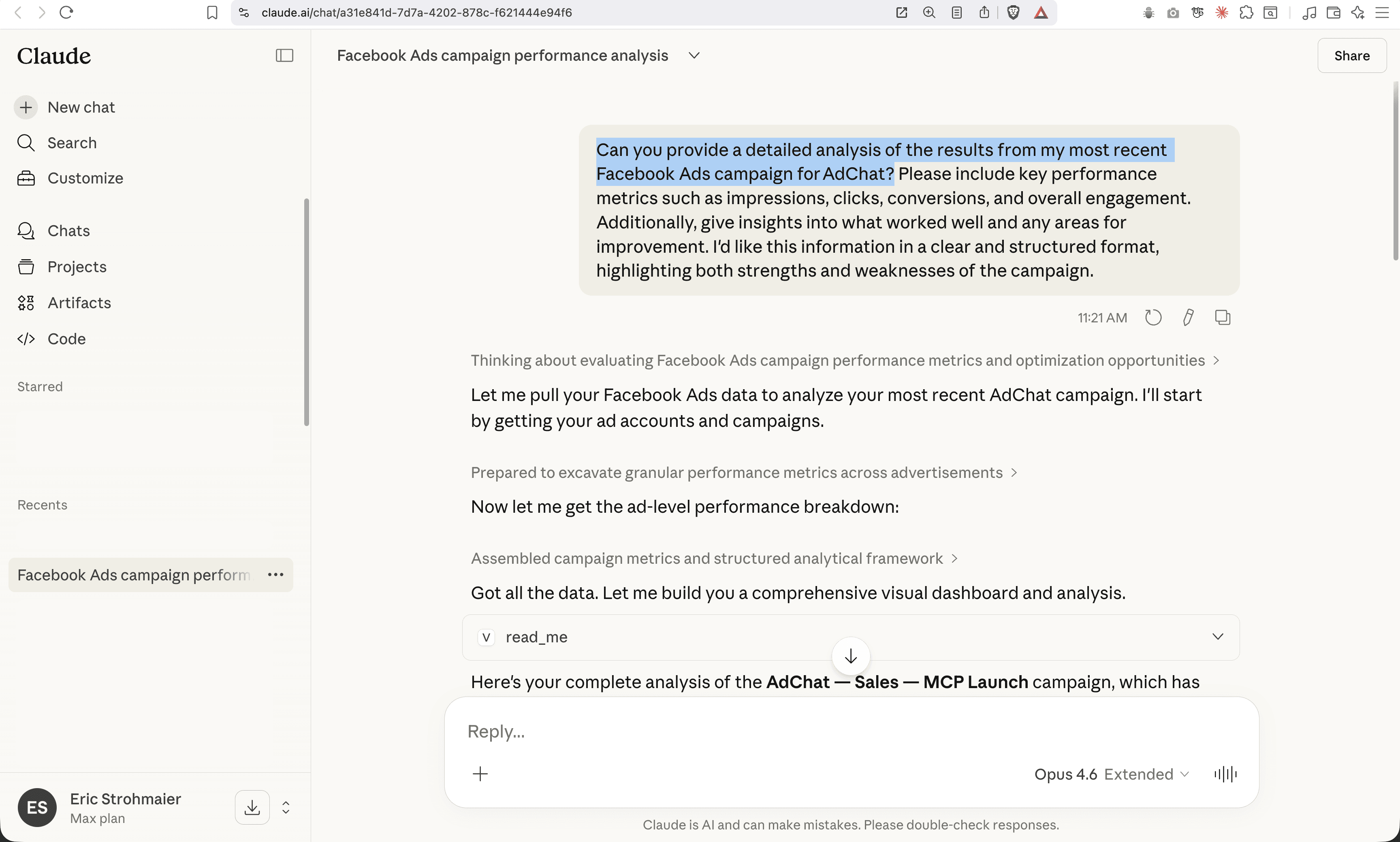Attach a file with the plus icon

[x=481, y=773]
